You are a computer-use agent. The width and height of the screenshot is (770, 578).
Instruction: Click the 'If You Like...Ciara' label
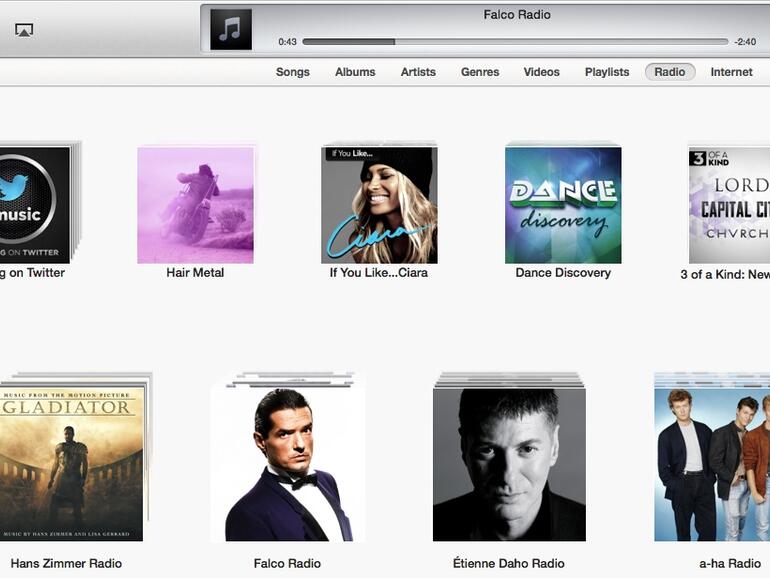coord(379,273)
